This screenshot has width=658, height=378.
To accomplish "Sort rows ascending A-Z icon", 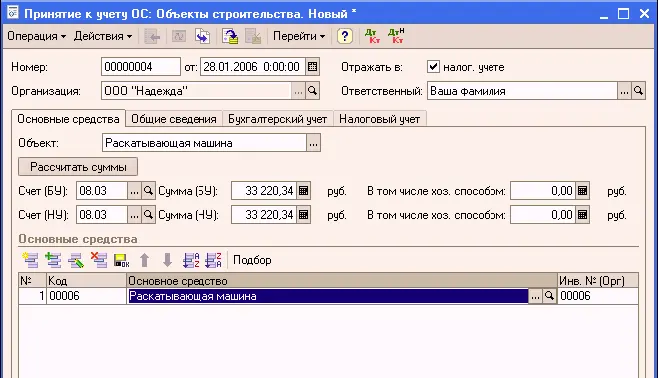I will 191,260.
